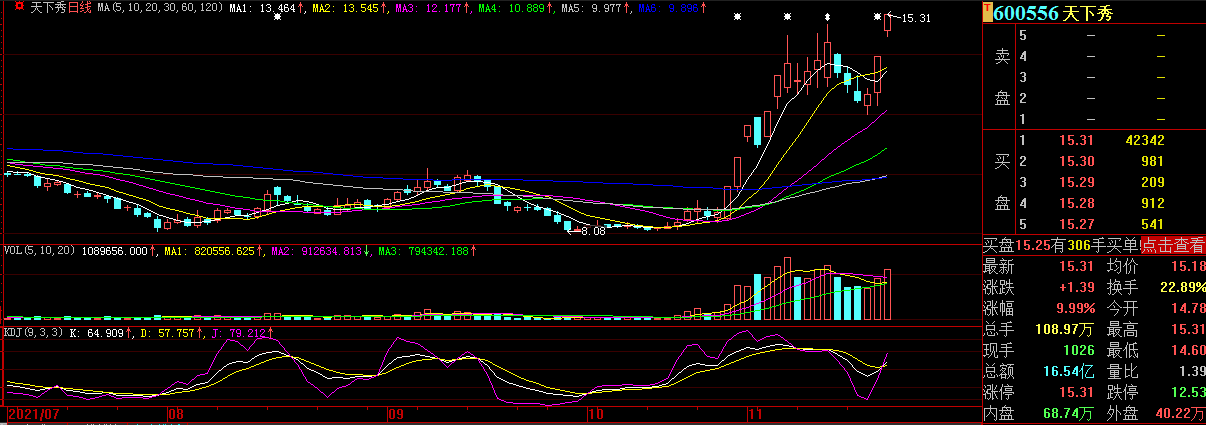
Task: Click the latest tall red volume bar
Action: [x=887, y=294]
